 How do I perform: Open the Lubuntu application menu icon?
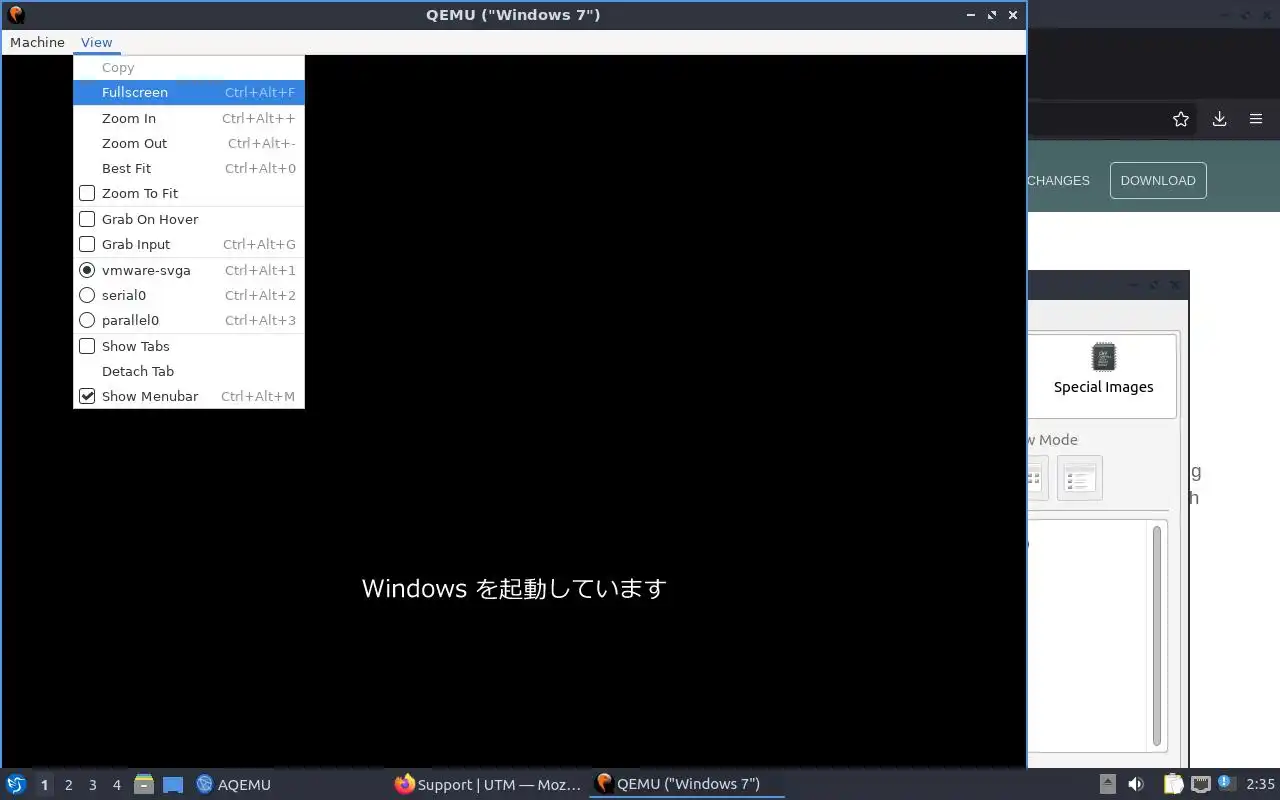pyautogui.click(x=16, y=784)
